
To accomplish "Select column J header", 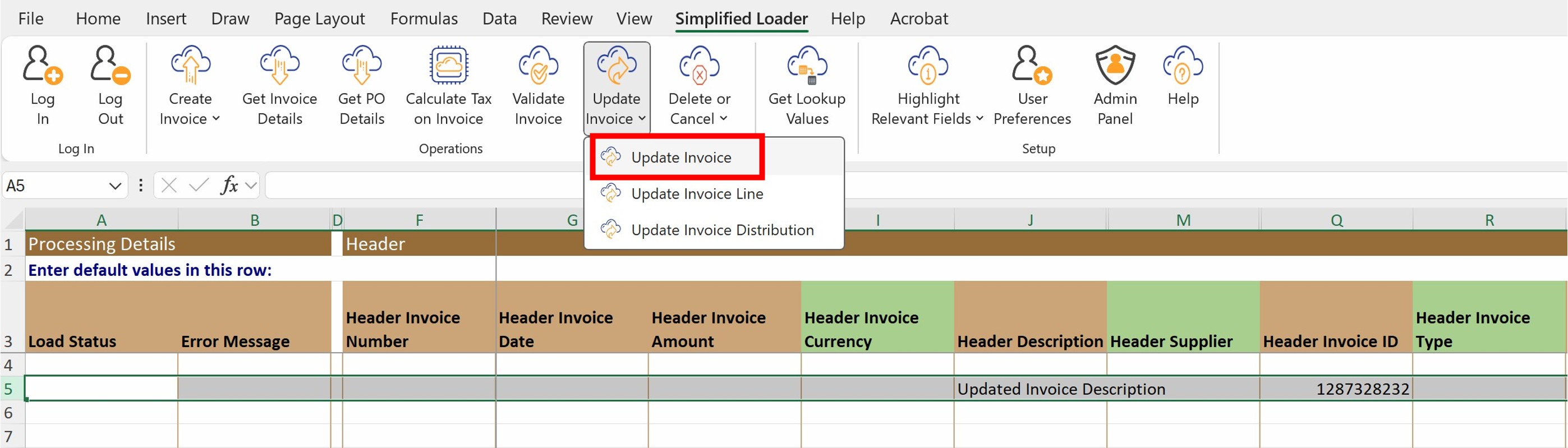I will point(1031,220).
